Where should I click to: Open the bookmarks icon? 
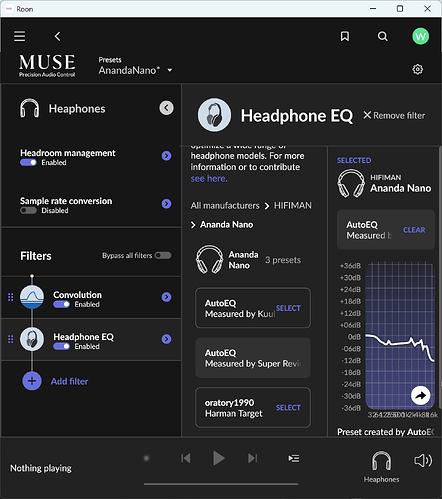click(345, 36)
